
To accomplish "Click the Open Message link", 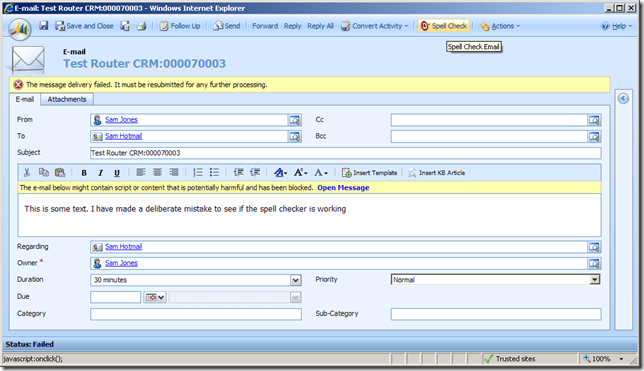I will (343, 188).
